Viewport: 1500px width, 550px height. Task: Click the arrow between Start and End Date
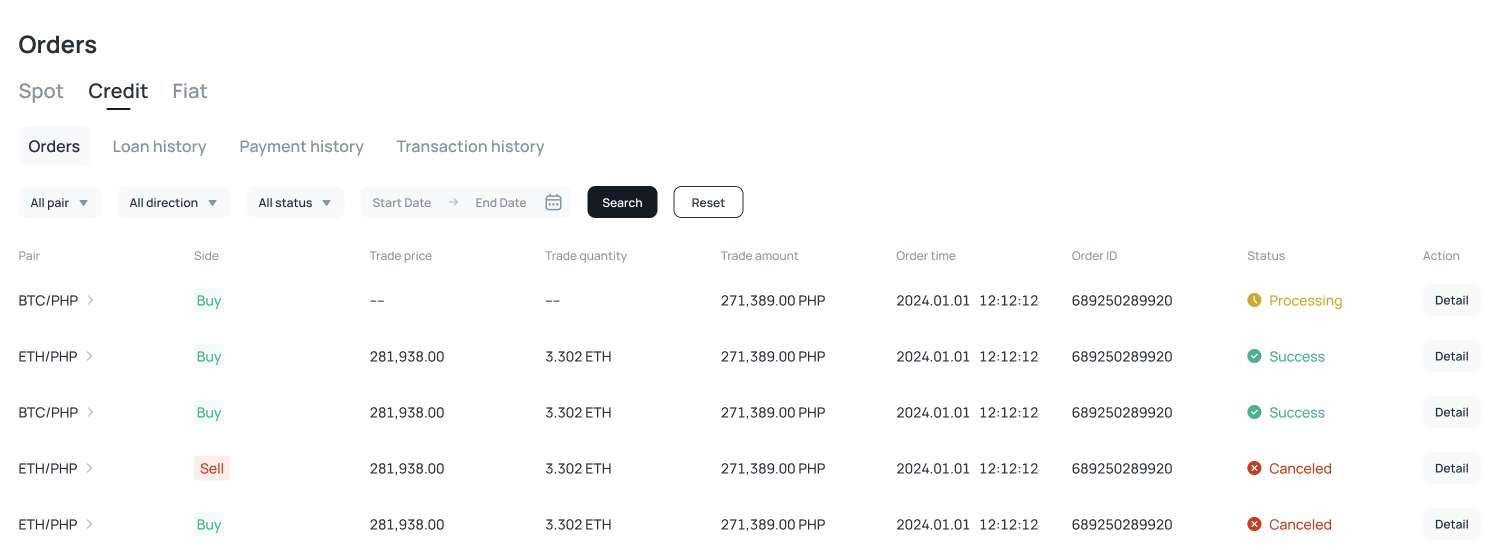tap(453, 202)
